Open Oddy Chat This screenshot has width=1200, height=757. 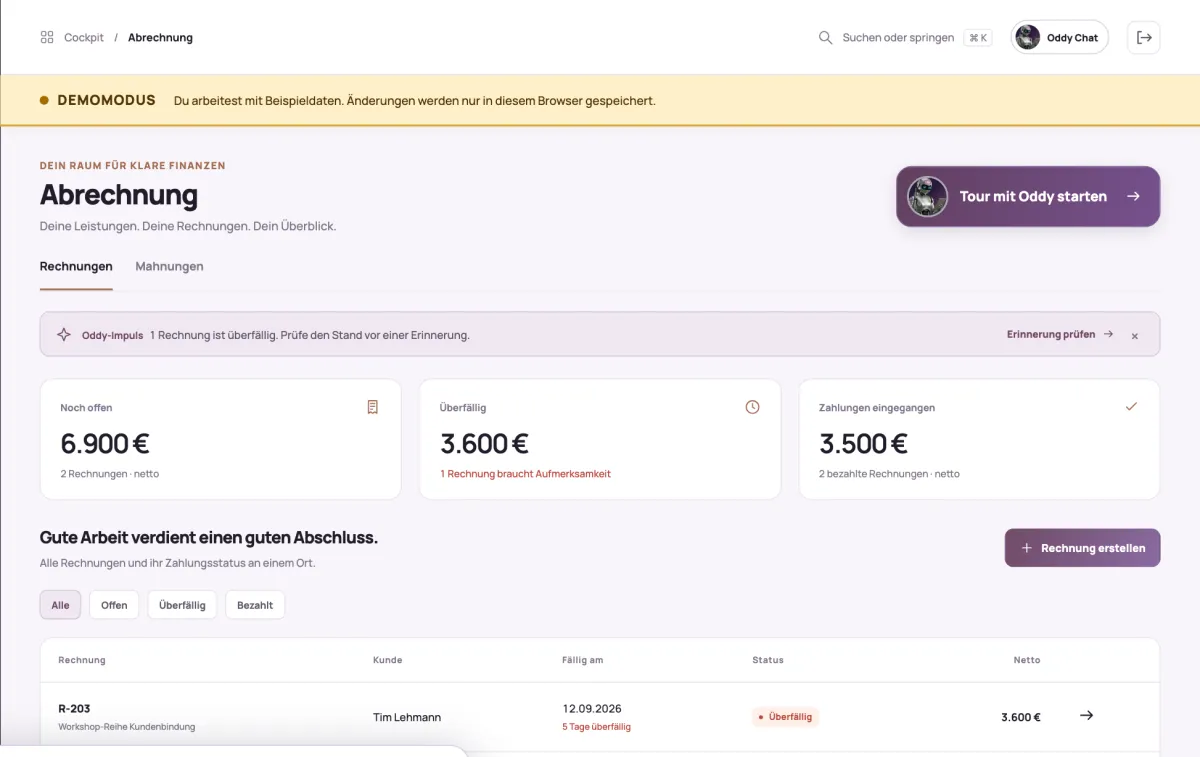click(1060, 38)
